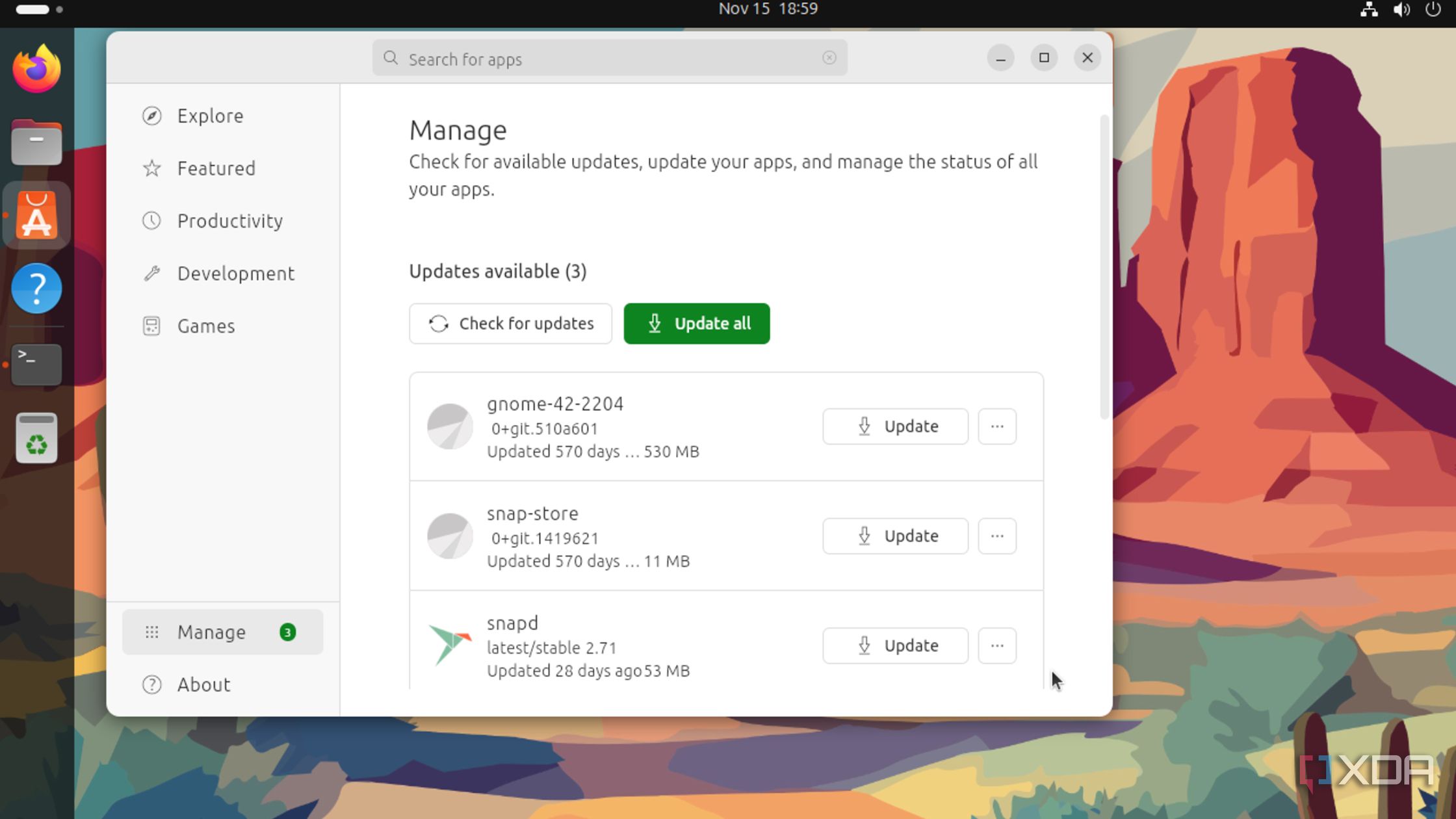Launch Terminal from the dock

tap(36, 364)
